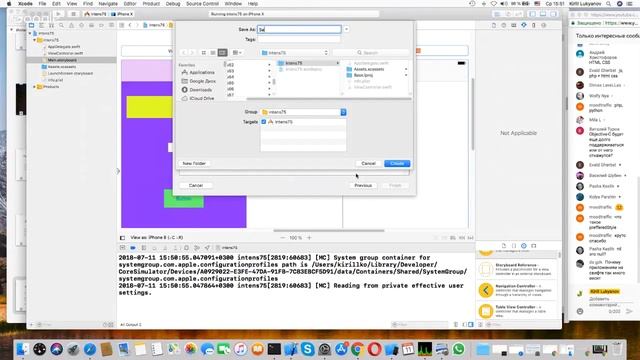The height and width of the screenshot is (360, 640).
Task: Open the Edit menu
Action: 56,4
